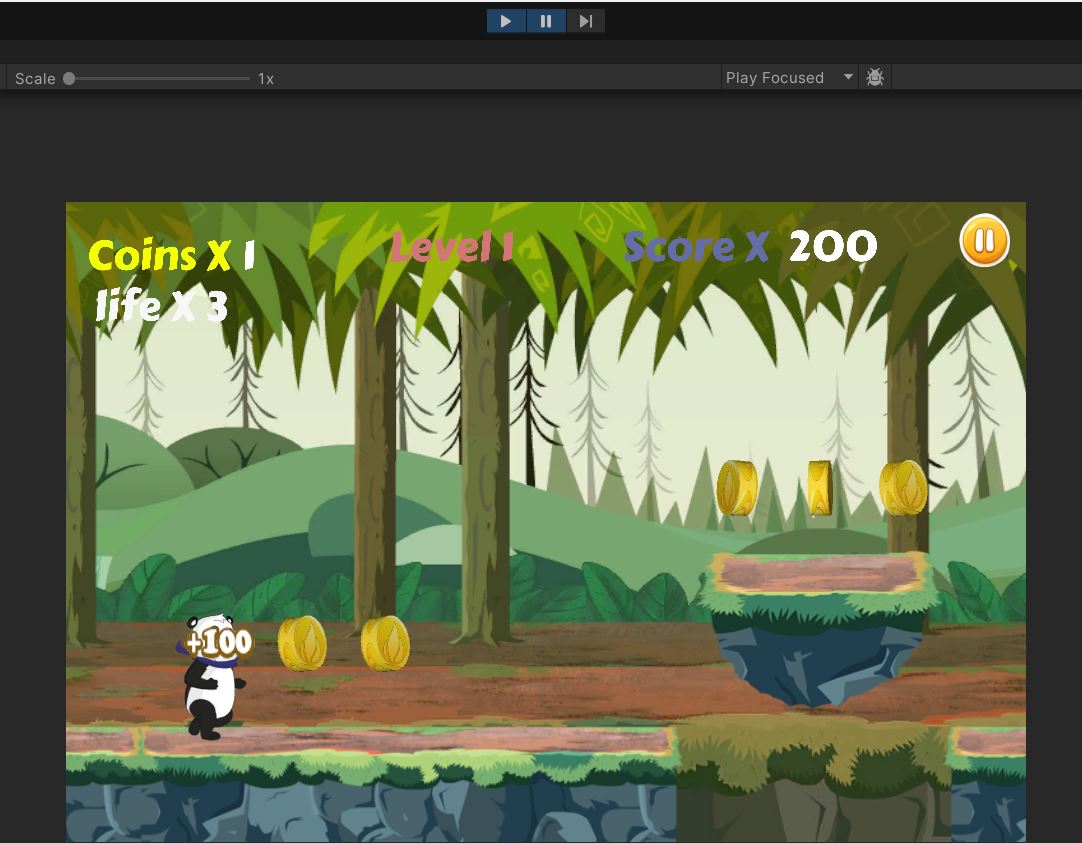
Task: Click the edge-on spinning coin above the platform
Action: point(820,488)
